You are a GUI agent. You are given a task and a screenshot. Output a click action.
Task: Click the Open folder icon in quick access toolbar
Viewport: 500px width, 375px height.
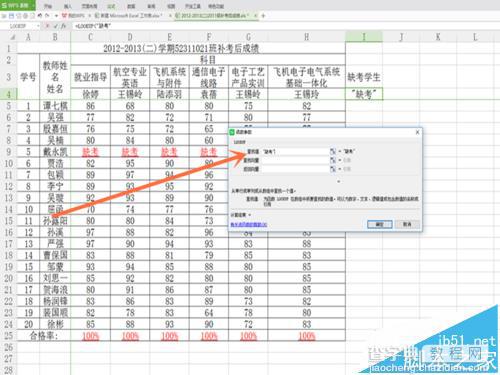[4, 16]
